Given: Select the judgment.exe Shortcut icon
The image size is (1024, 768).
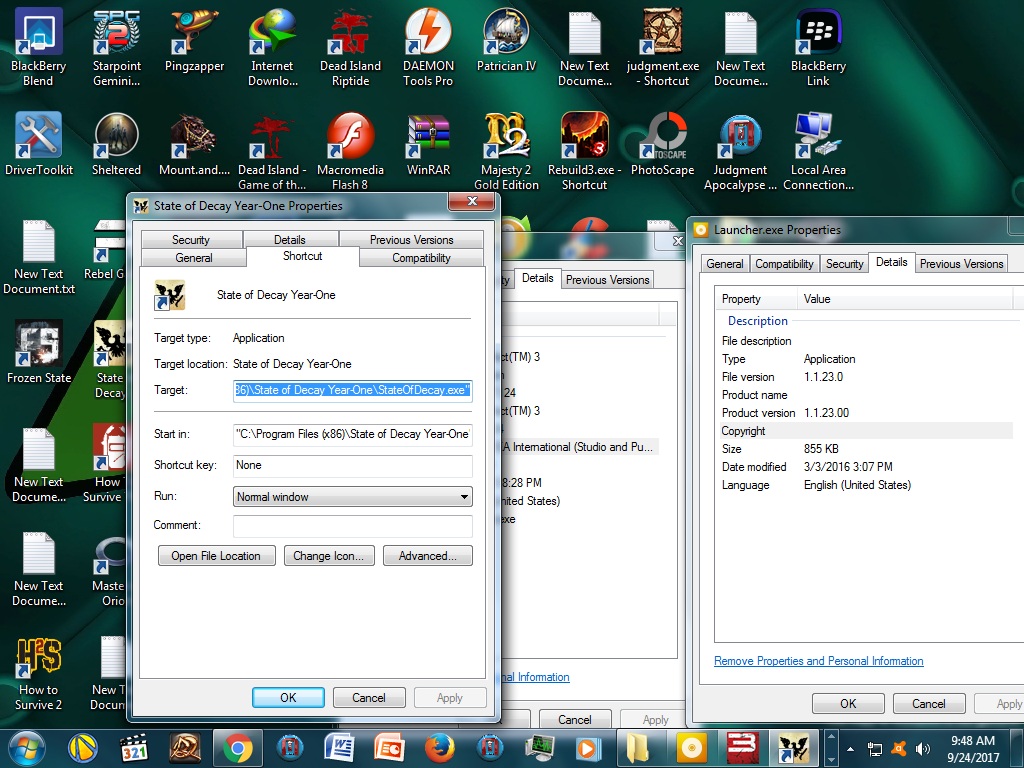Looking at the screenshot, I should (x=662, y=48).
